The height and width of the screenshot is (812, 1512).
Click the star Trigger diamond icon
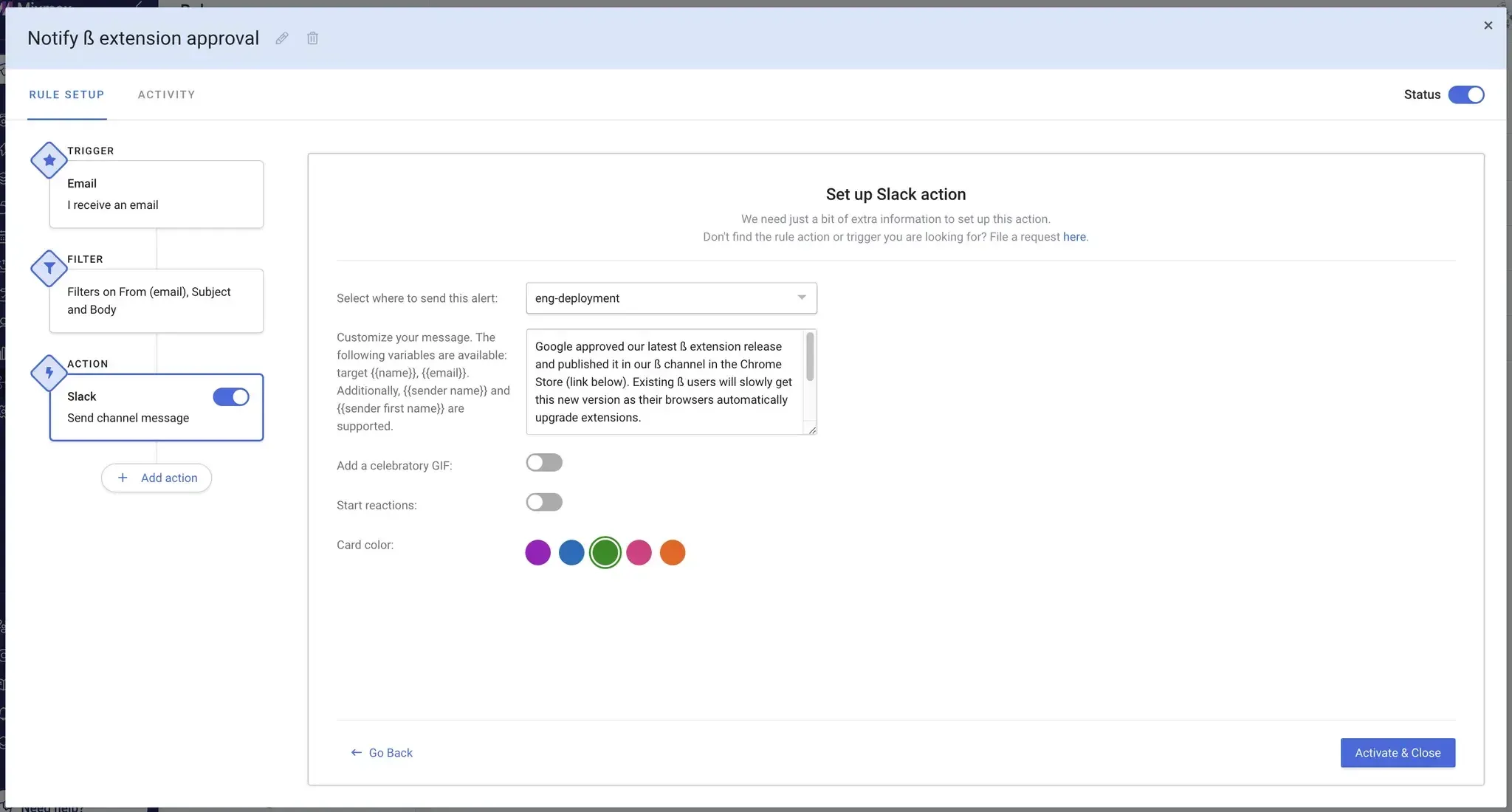49,160
